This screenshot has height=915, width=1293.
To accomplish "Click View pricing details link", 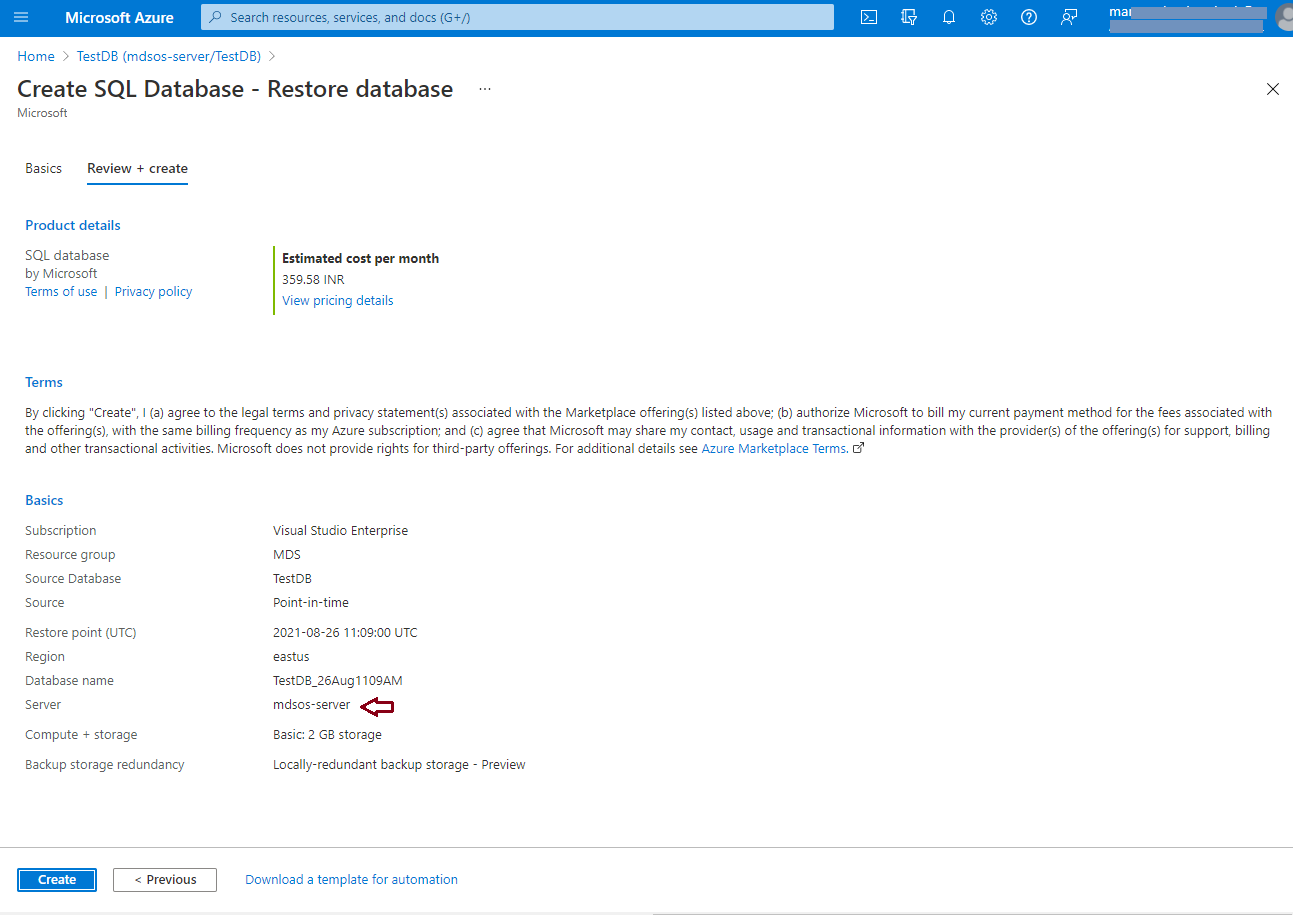I will (x=338, y=301).
